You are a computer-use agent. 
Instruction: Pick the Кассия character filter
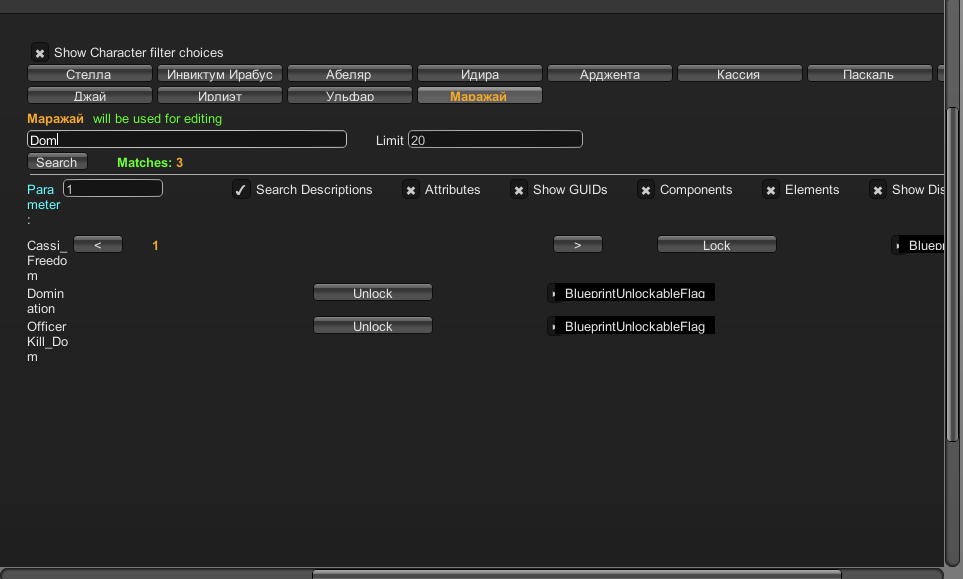(x=739, y=74)
